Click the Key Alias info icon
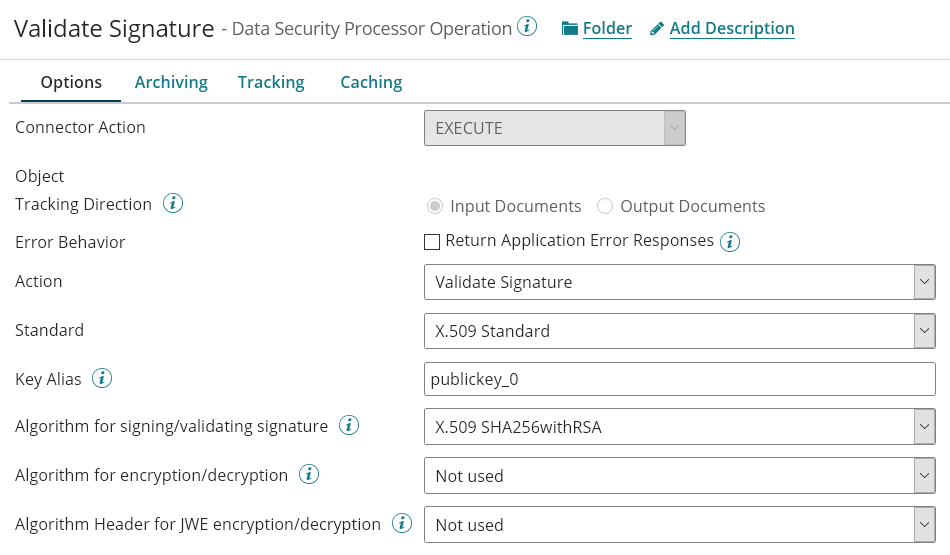This screenshot has width=950, height=555. 102,379
